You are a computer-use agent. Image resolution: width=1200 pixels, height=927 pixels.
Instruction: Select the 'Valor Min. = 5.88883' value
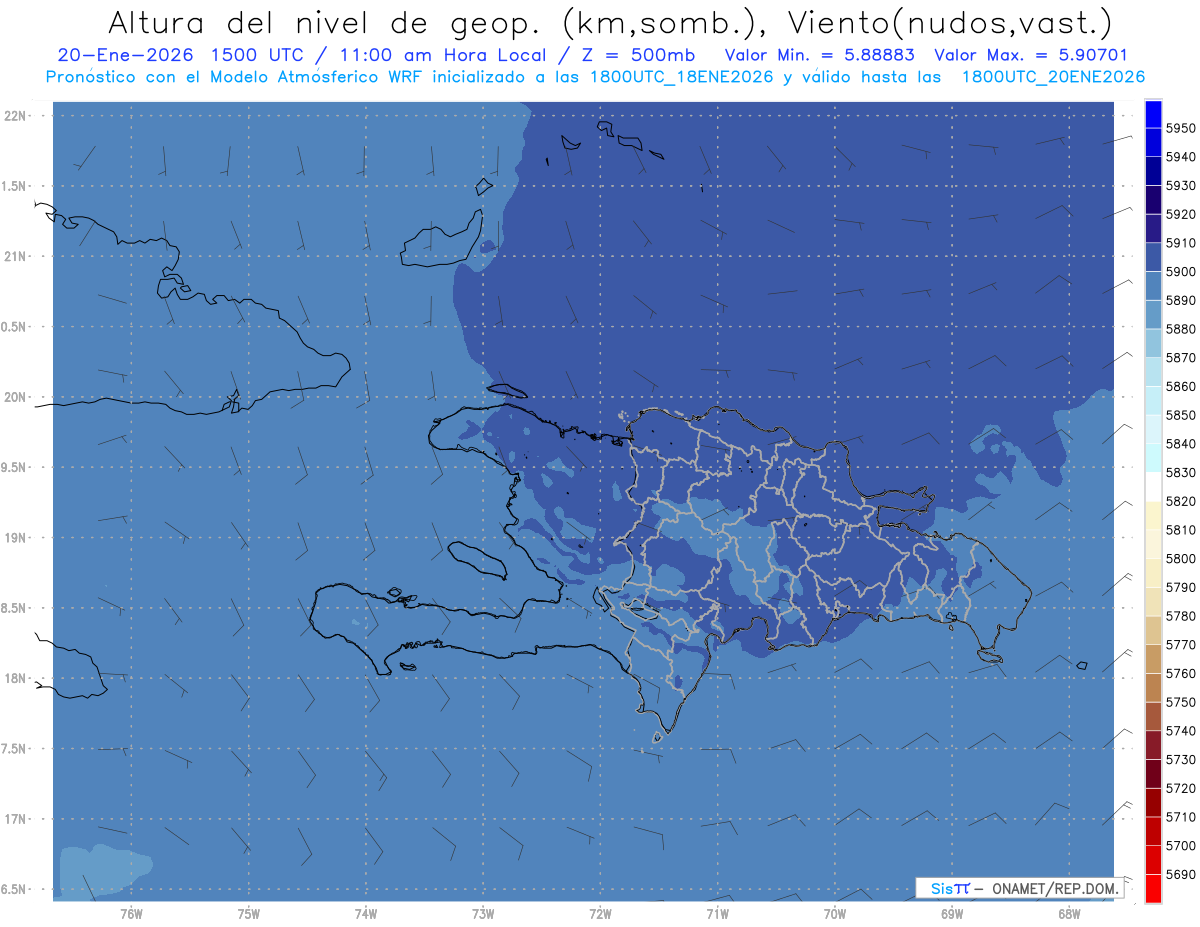(x=820, y=56)
